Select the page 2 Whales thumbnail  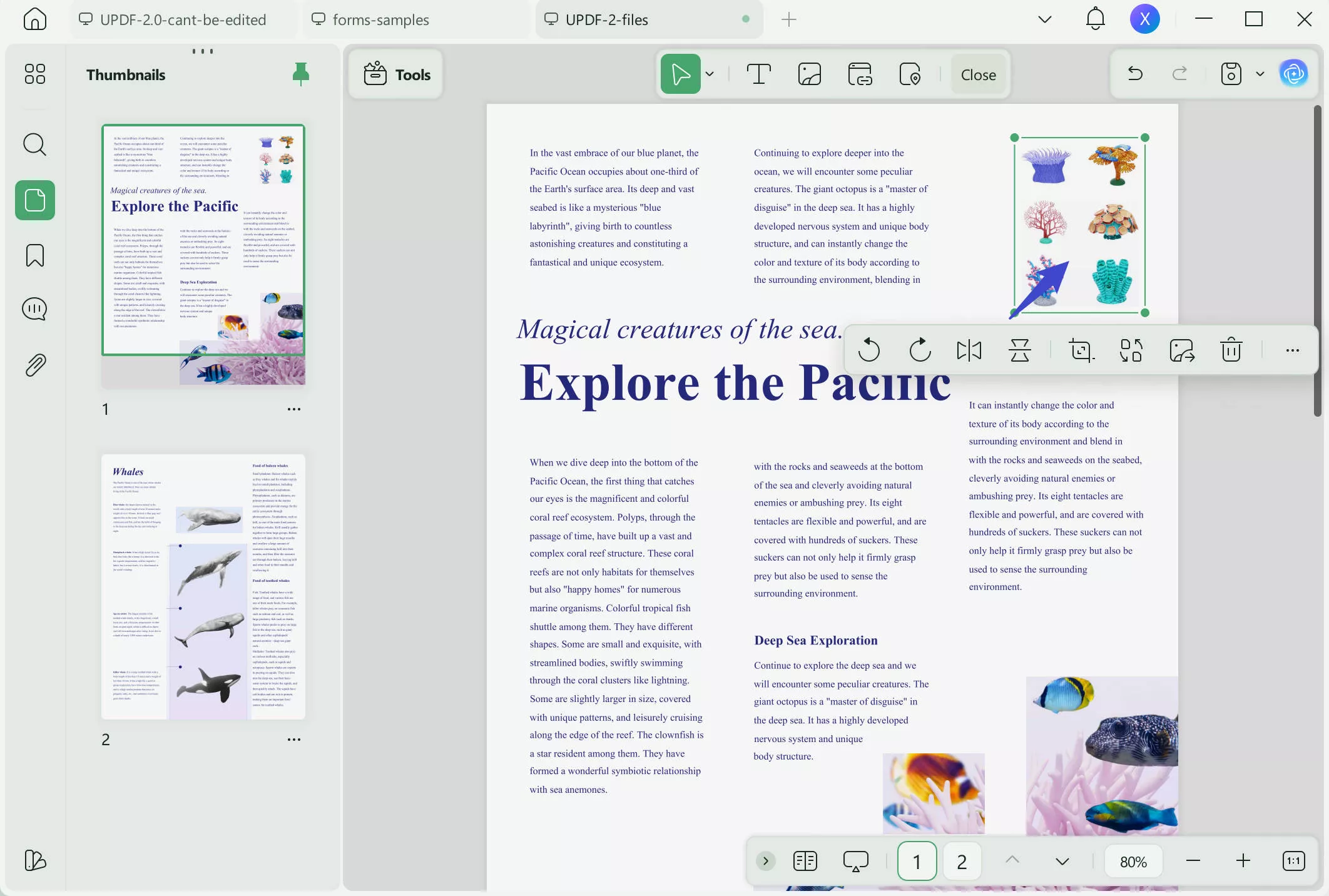tap(203, 586)
